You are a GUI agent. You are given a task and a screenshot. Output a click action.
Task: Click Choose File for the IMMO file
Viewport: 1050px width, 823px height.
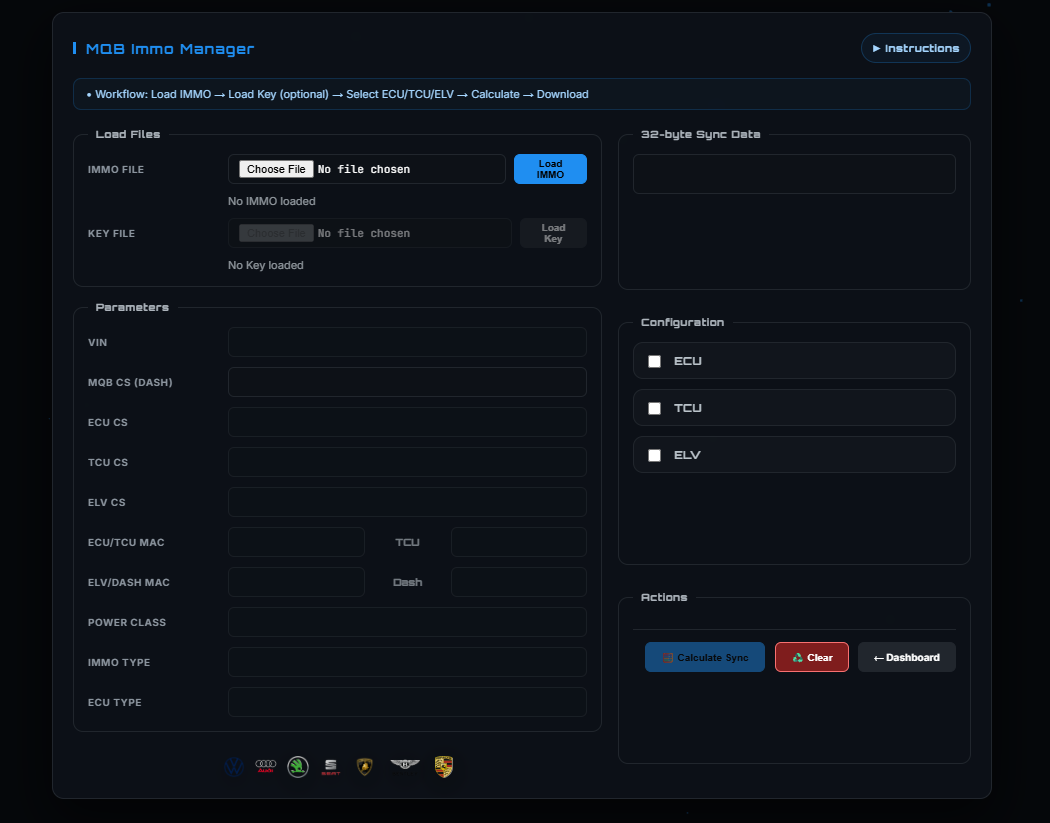(x=274, y=168)
